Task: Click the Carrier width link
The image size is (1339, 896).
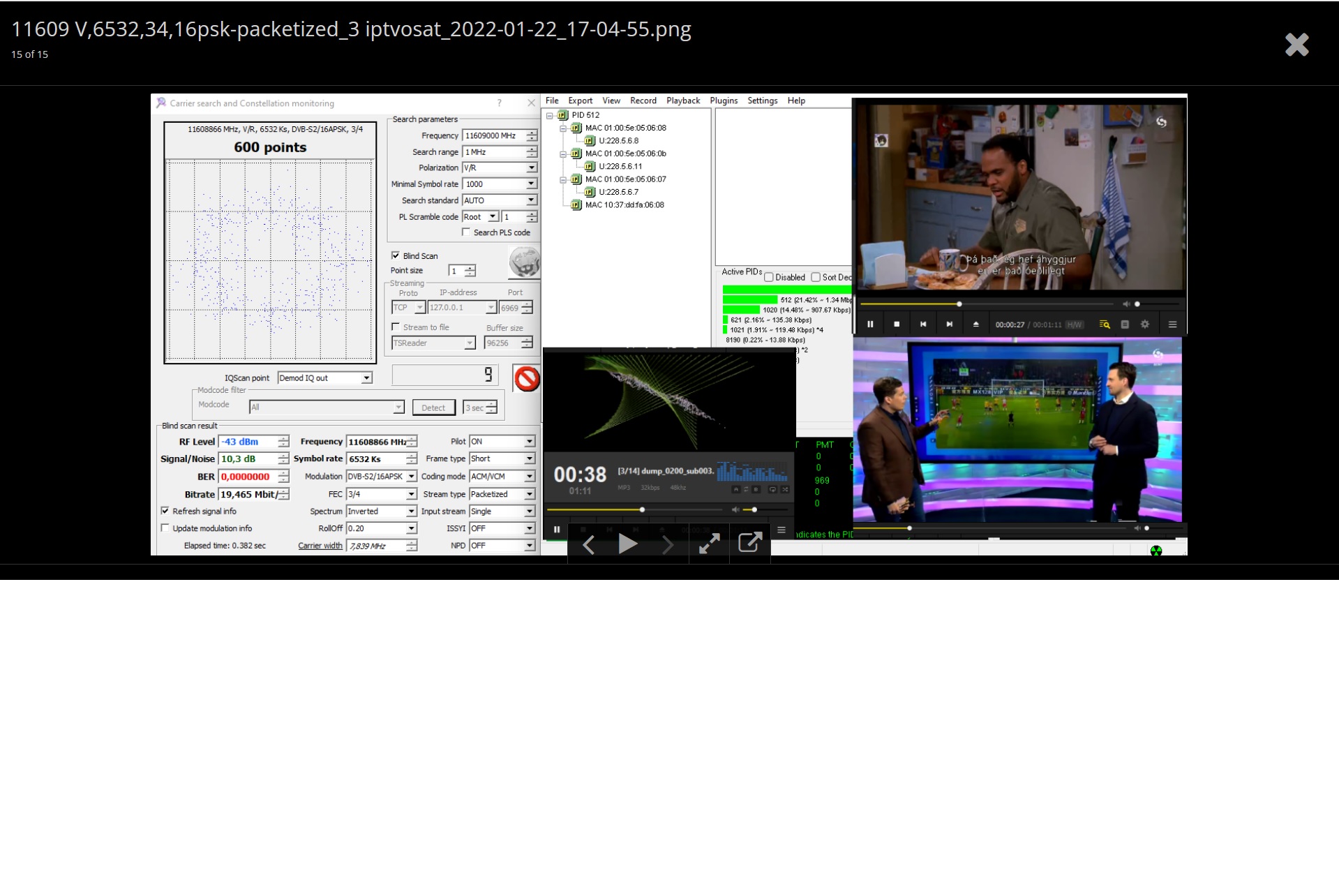Action: point(320,546)
